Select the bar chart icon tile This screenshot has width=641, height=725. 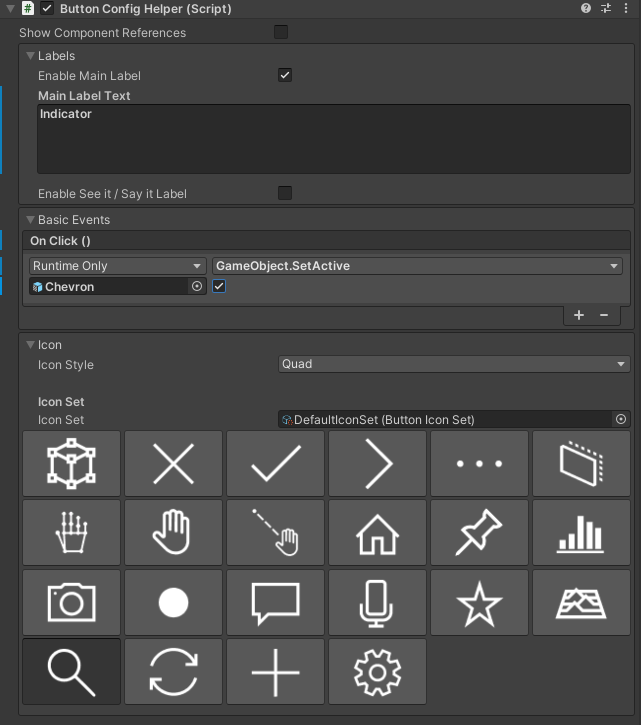[x=581, y=533]
